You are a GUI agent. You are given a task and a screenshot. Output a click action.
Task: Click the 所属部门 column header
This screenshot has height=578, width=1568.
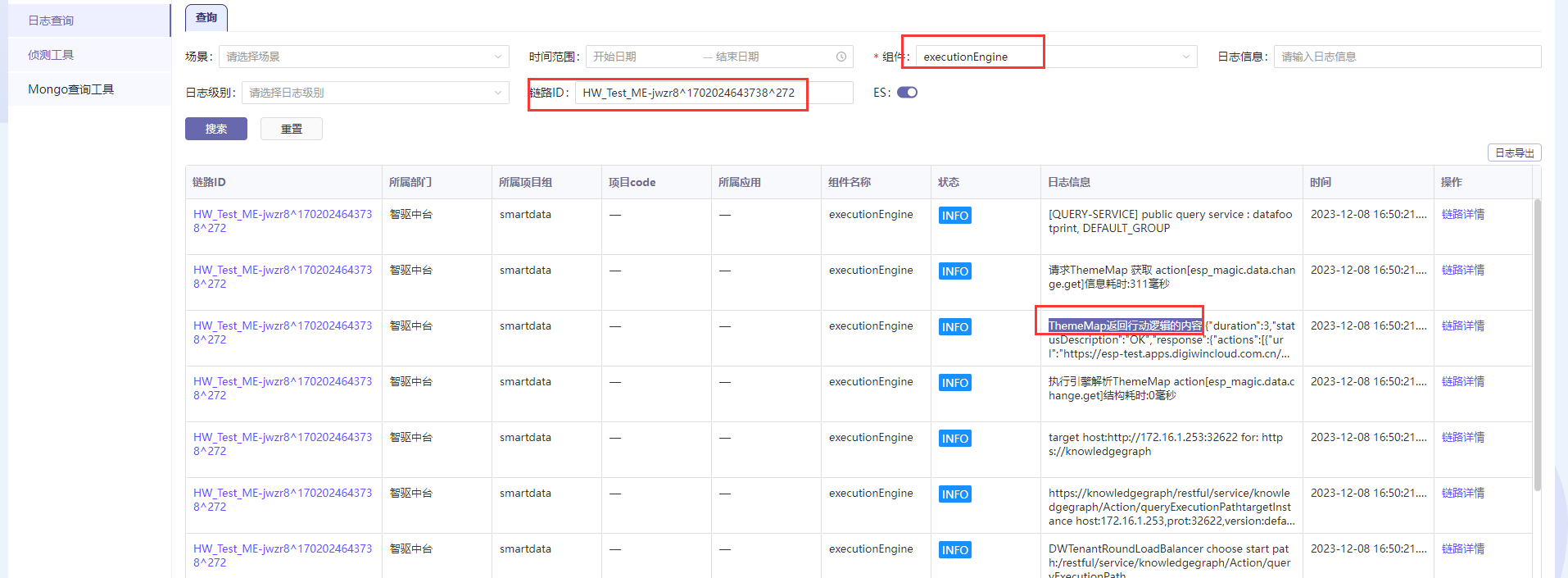pyautogui.click(x=410, y=182)
